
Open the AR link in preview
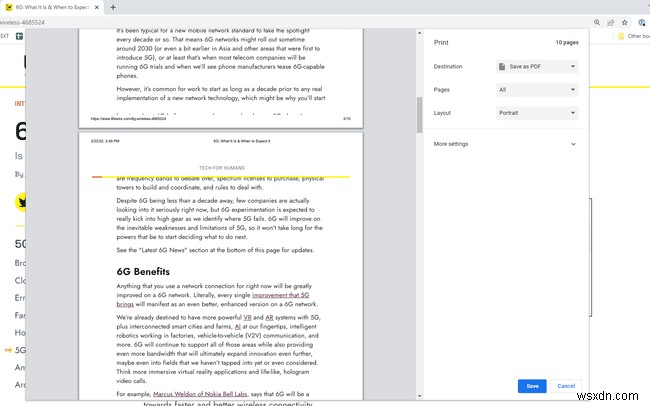pyautogui.click(x=269, y=317)
